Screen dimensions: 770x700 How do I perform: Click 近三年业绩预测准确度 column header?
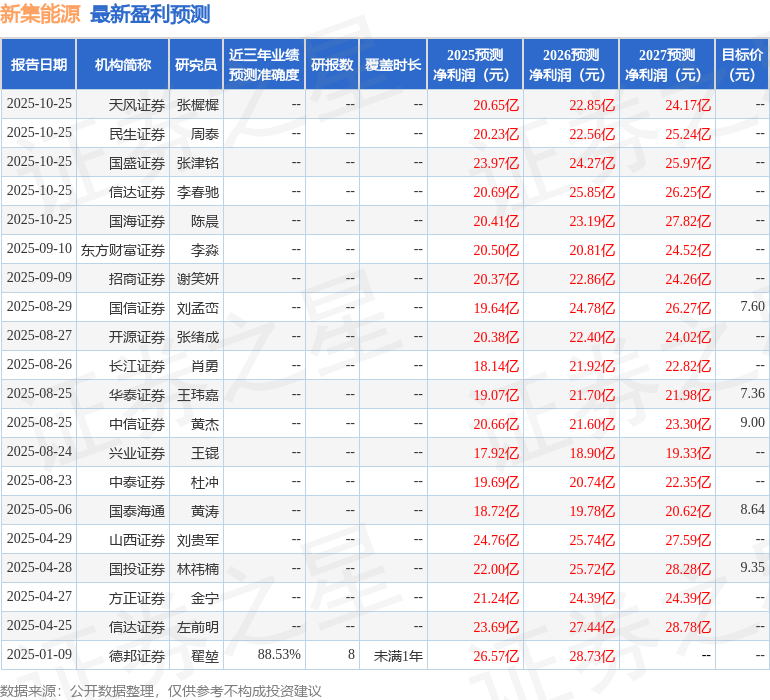pos(264,65)
